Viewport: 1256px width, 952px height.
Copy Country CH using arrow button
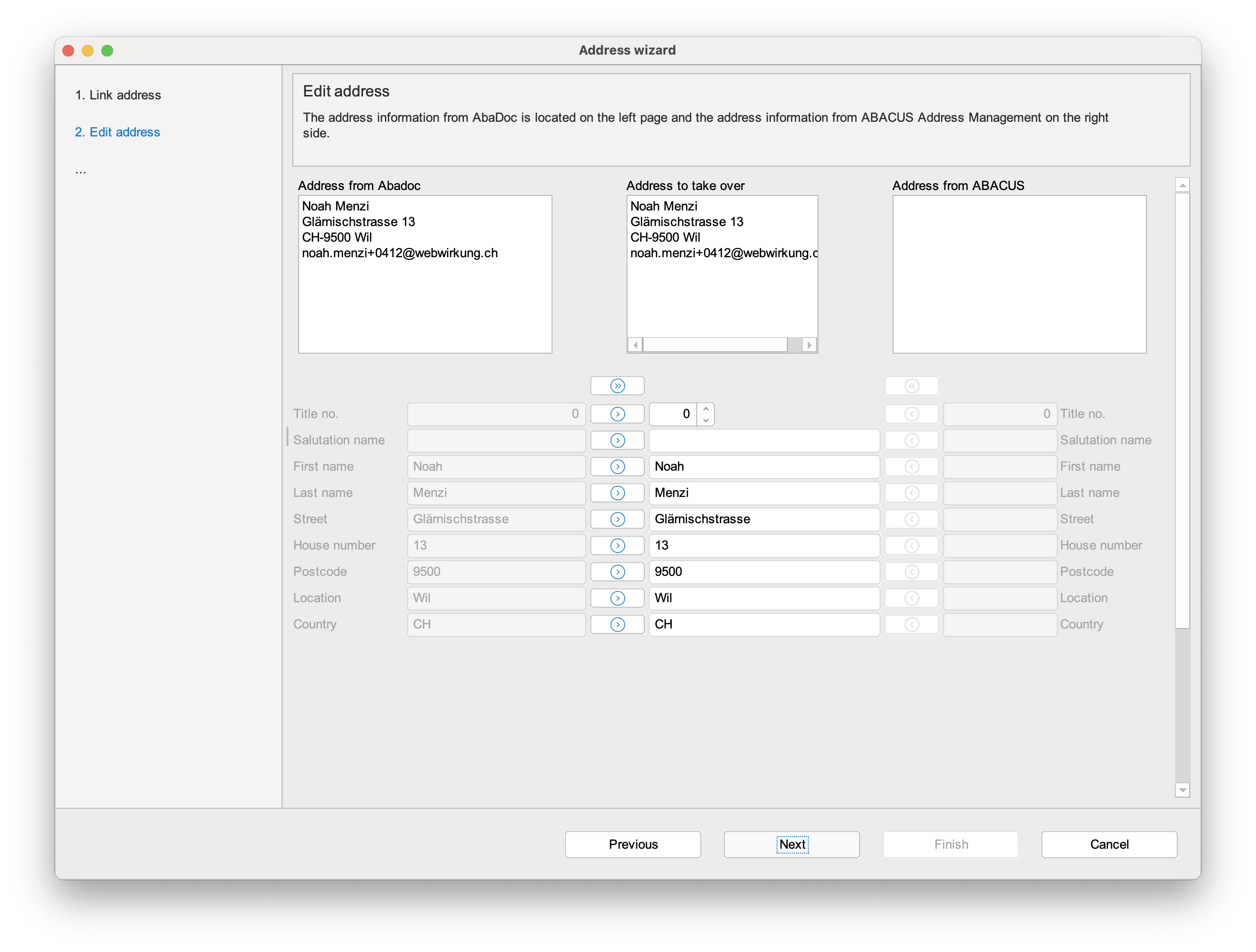[617, 625]
